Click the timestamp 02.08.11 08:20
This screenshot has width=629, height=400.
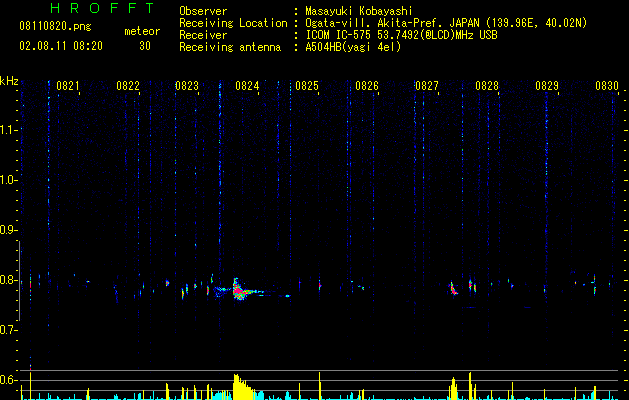coord(61,46)
